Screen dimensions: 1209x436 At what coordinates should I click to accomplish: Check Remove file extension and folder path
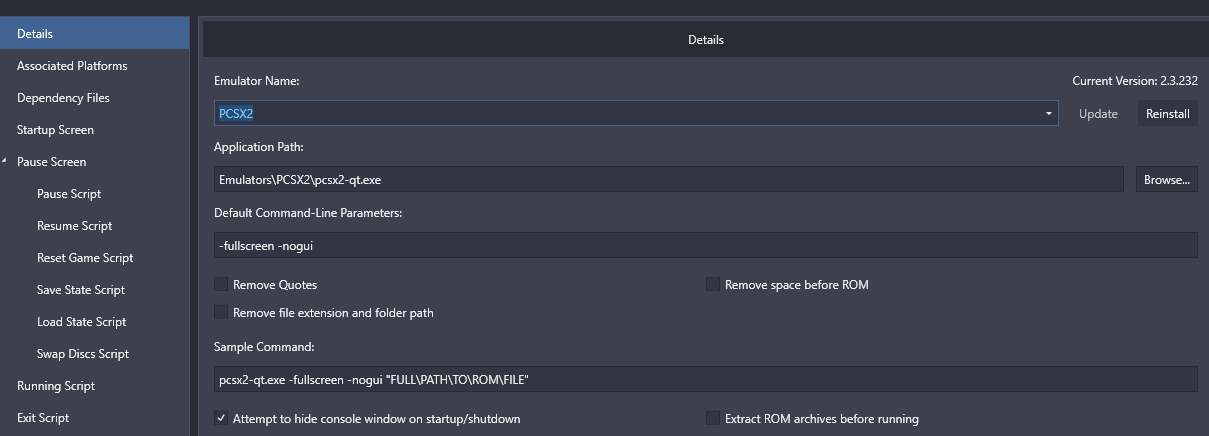click(x=221, y=313)
